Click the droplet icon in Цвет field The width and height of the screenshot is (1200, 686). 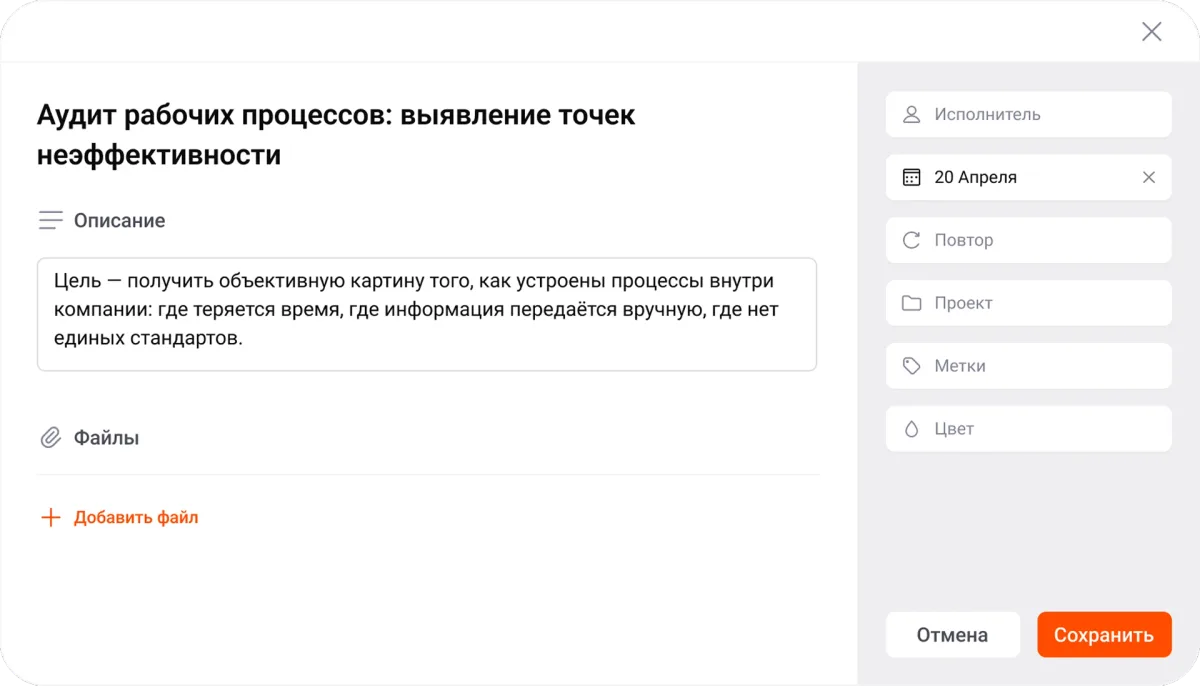tap(911, 428)
